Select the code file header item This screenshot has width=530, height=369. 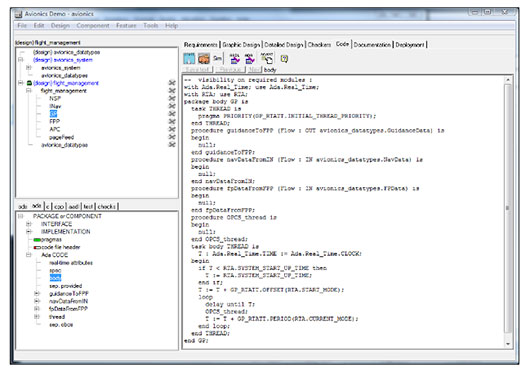[x=61, y=247]
